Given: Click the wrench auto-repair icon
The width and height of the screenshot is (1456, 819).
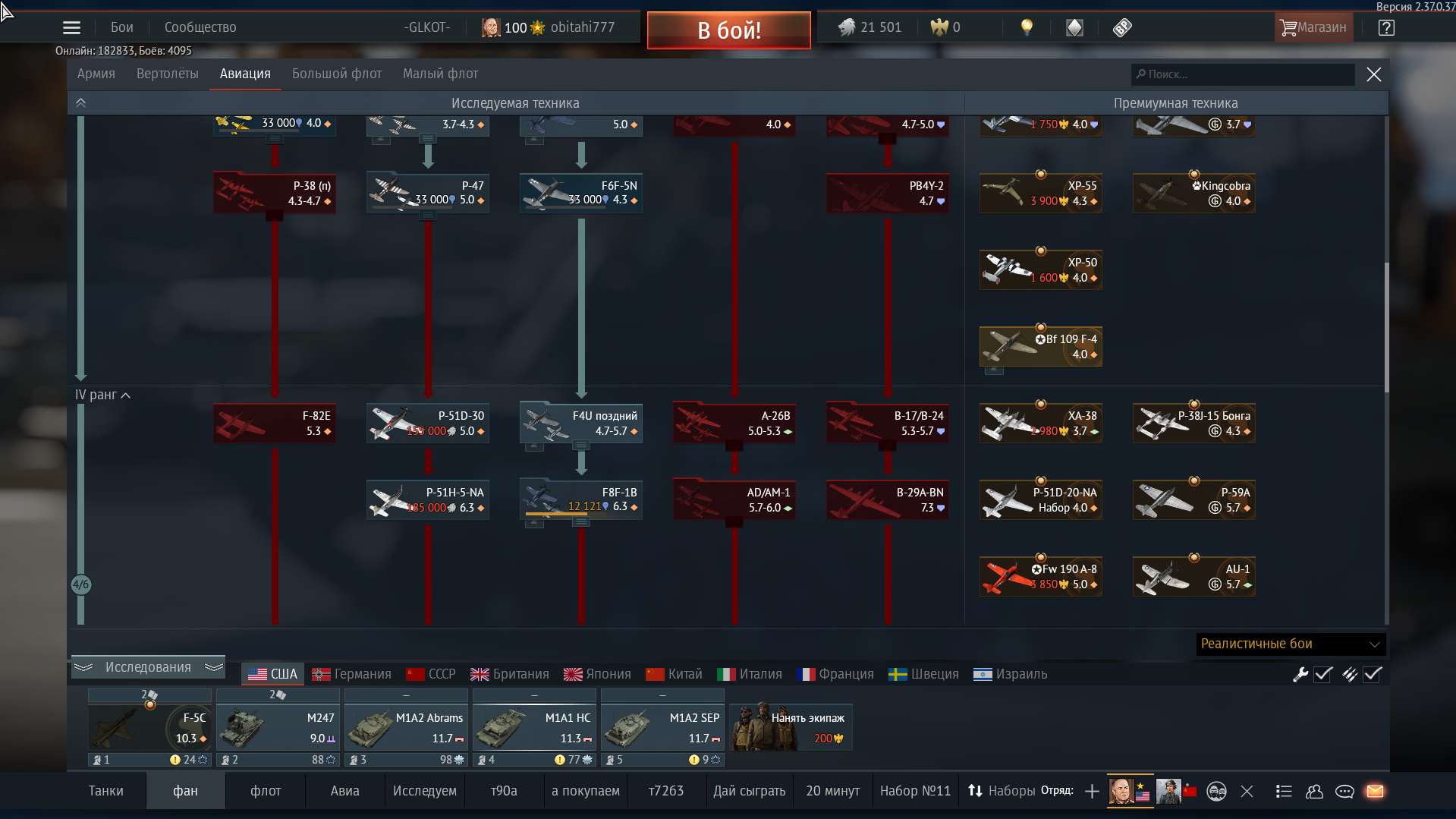Looking at the screenshot, I should 1300,674.
